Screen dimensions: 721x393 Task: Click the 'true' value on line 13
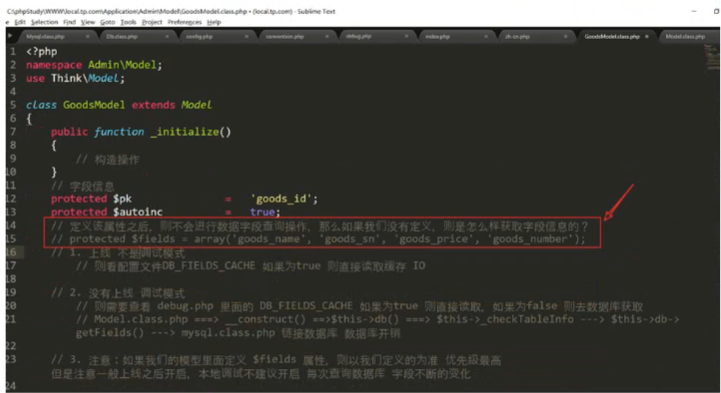coord(262,212)
